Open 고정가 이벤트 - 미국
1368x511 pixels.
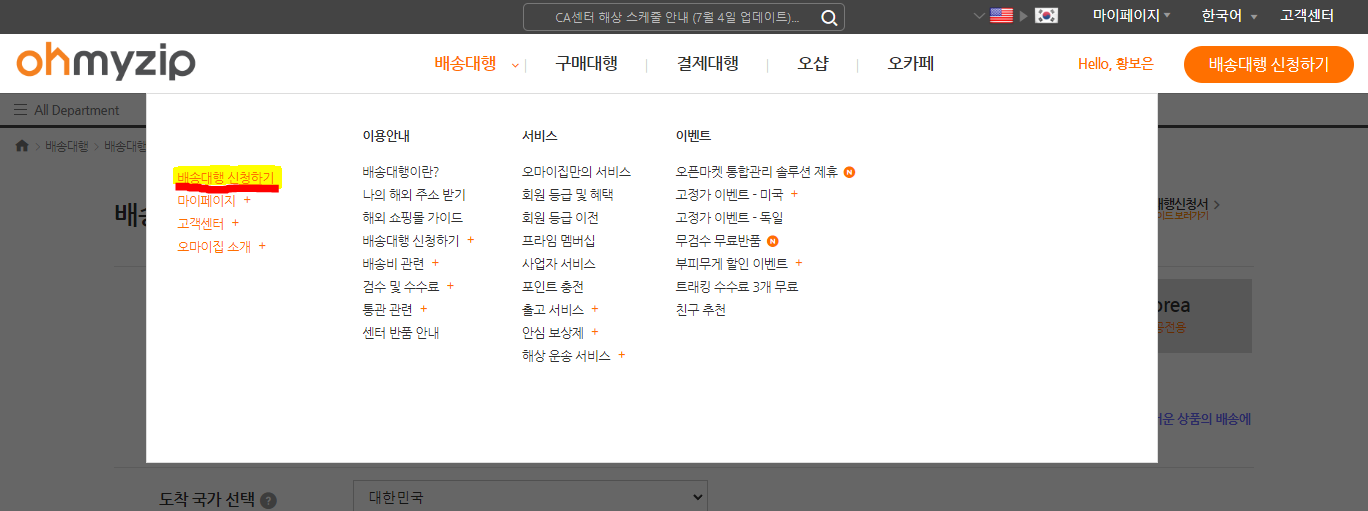pos(729,195)
